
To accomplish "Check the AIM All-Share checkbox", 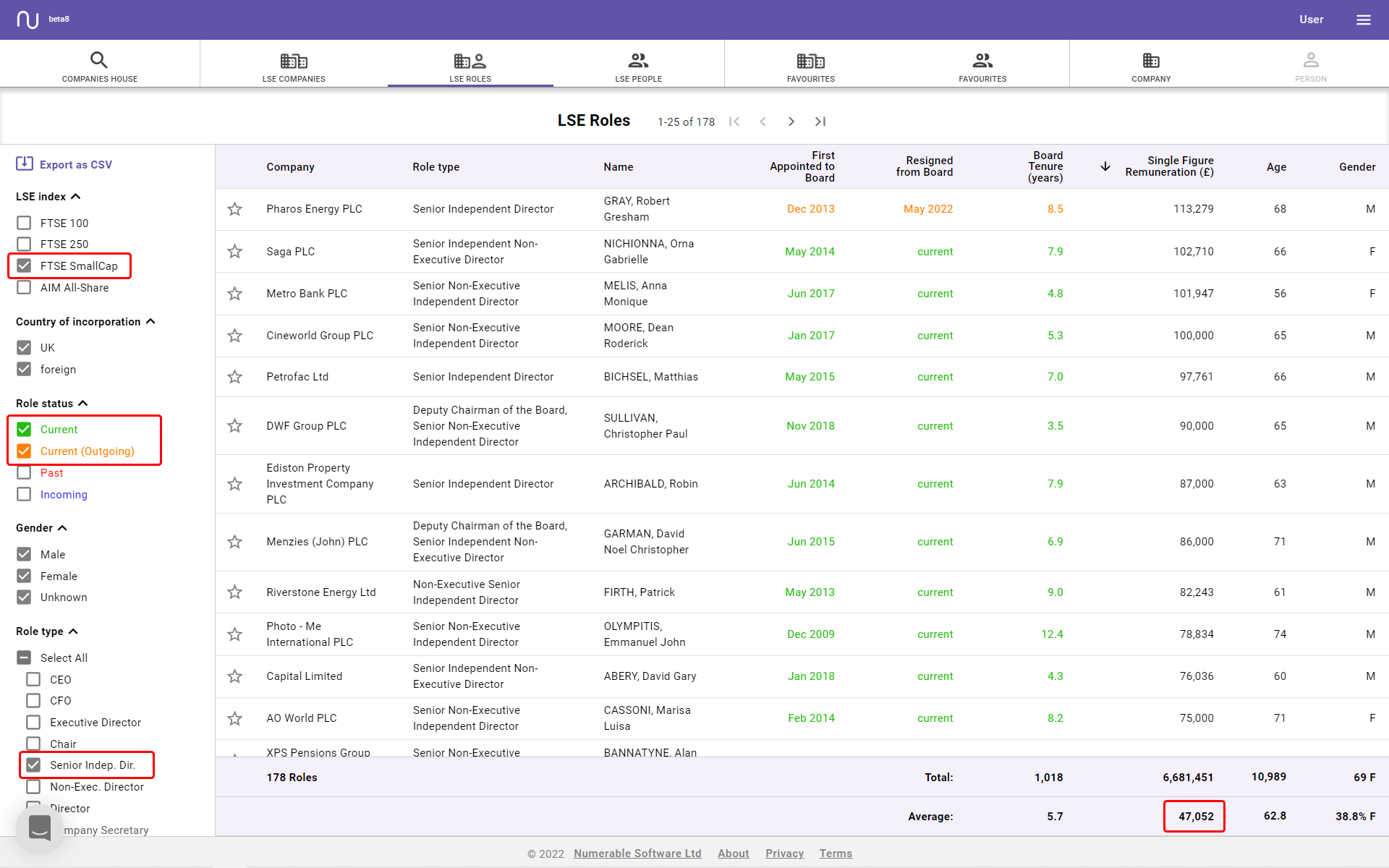I will tap(24, 287).
